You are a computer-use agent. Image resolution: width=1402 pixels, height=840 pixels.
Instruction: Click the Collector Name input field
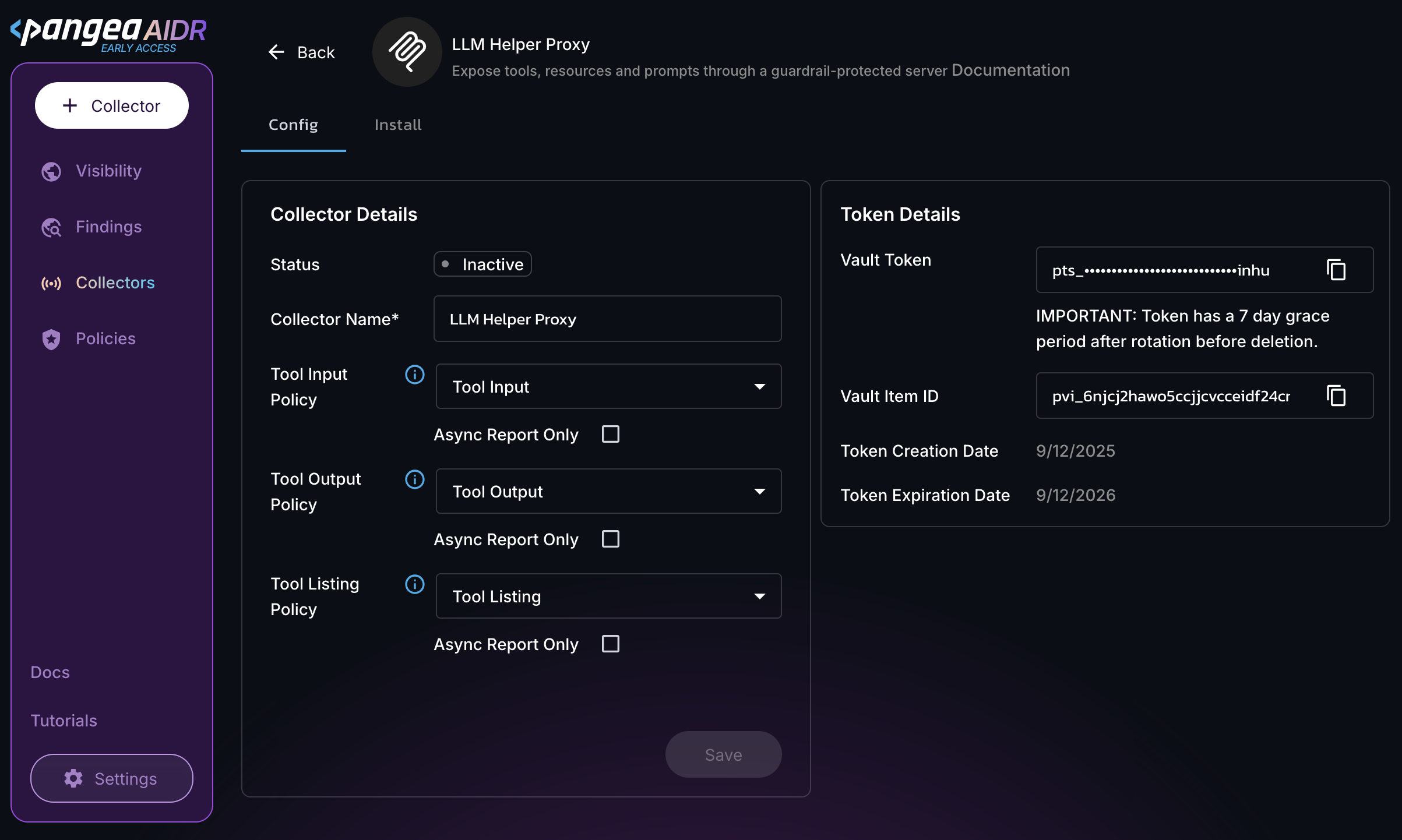pos(607,319)
